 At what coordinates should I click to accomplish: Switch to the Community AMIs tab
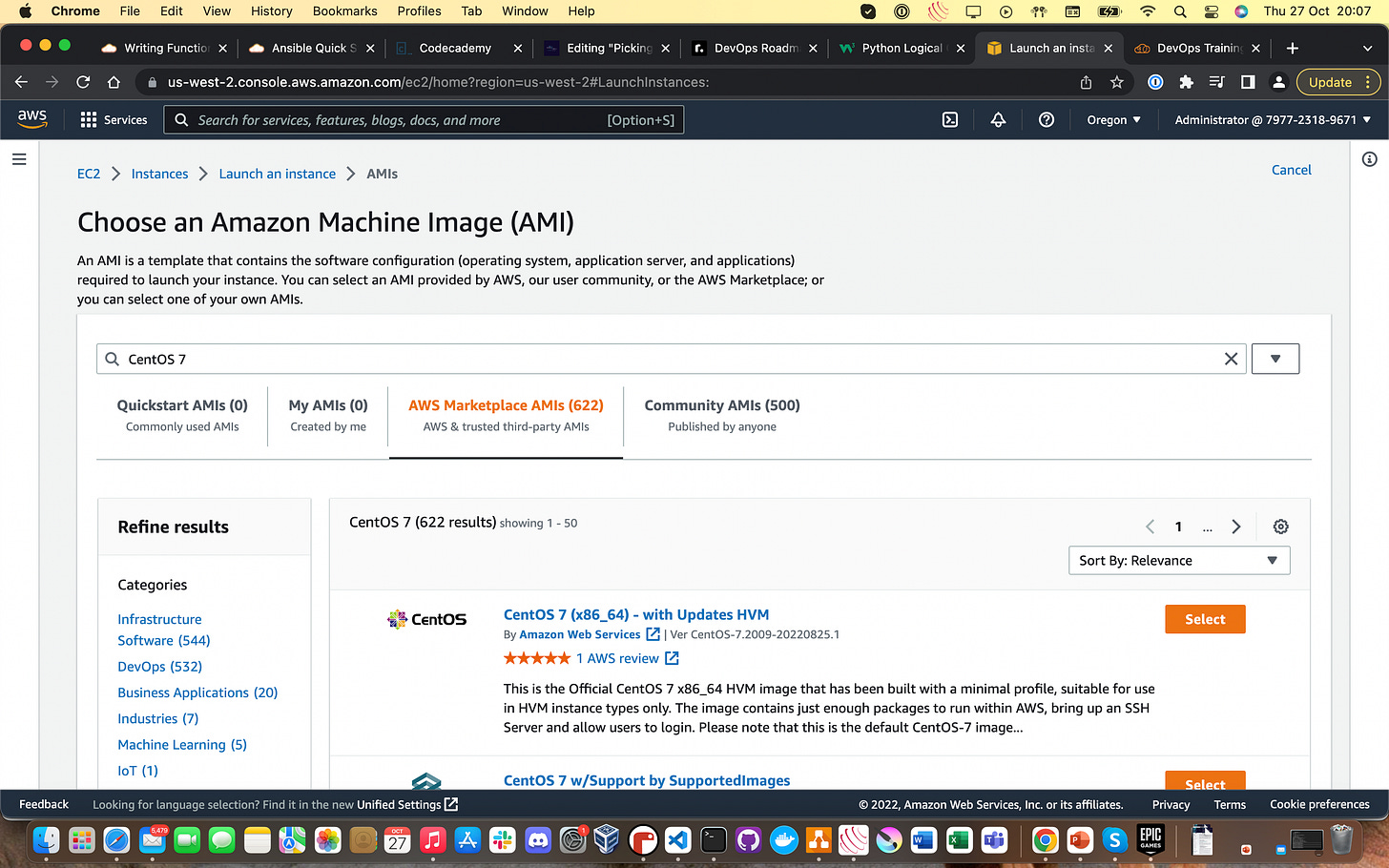point(722,415)
